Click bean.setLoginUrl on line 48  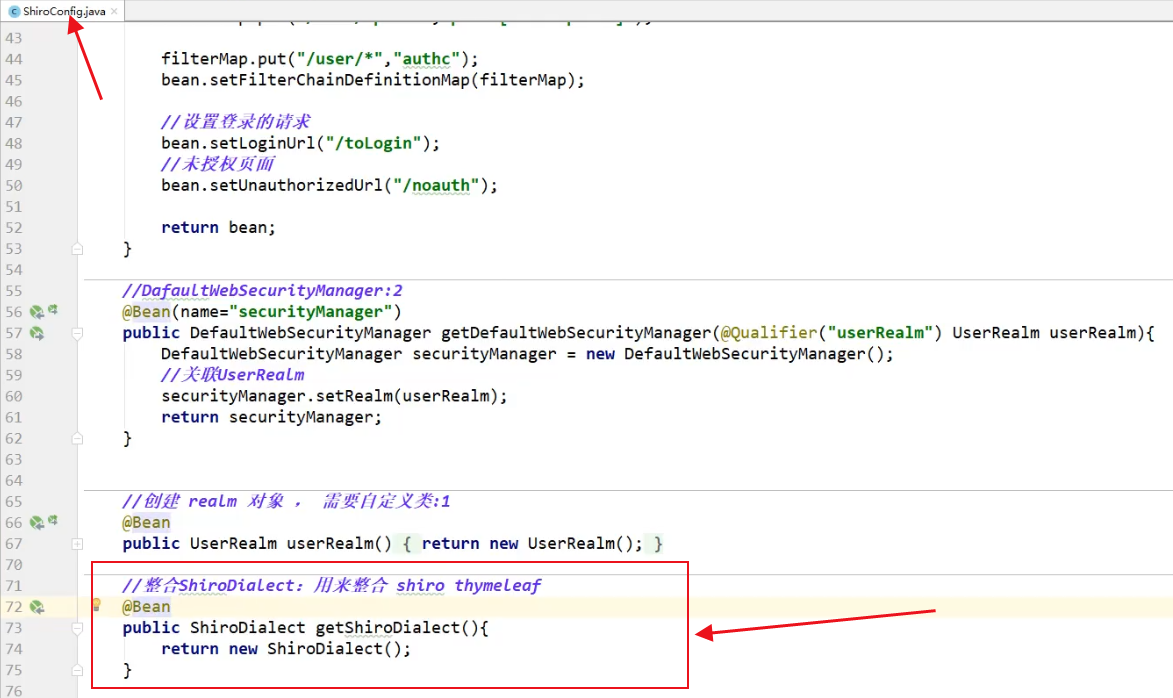[x=239, y=144]
